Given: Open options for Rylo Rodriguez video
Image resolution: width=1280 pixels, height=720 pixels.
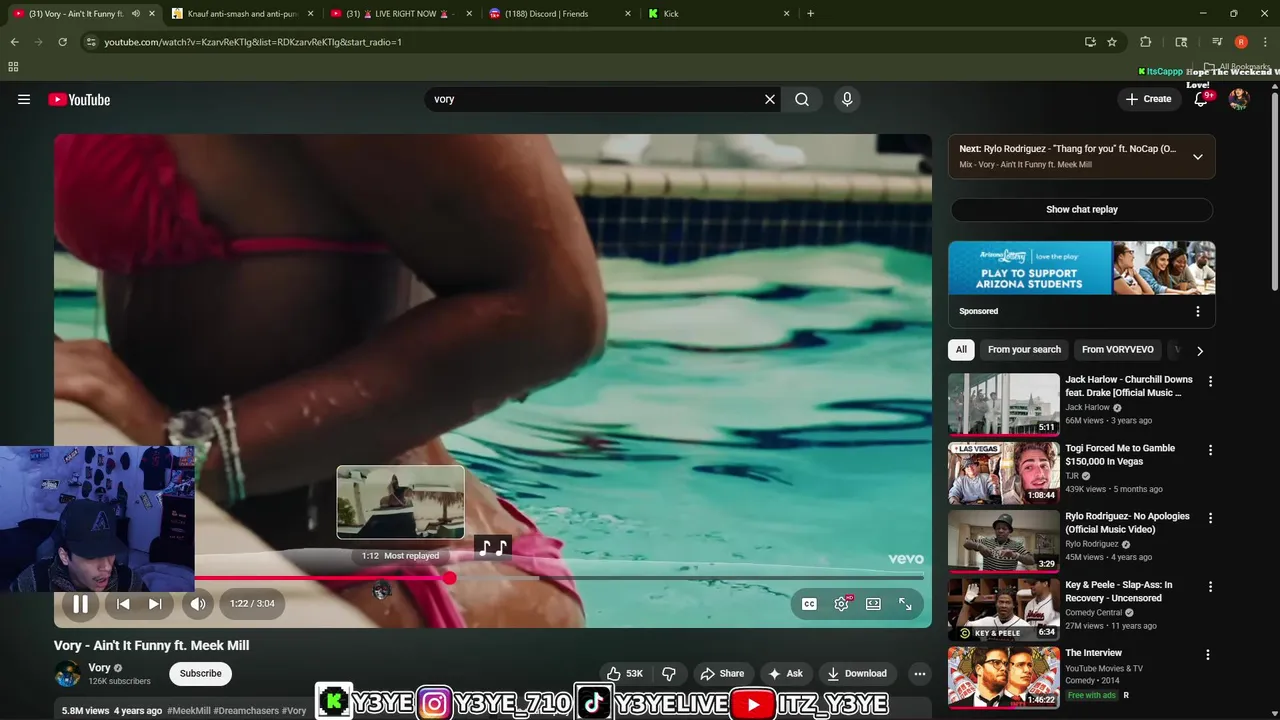Looking at the screenshot, I should point(1210,518).
